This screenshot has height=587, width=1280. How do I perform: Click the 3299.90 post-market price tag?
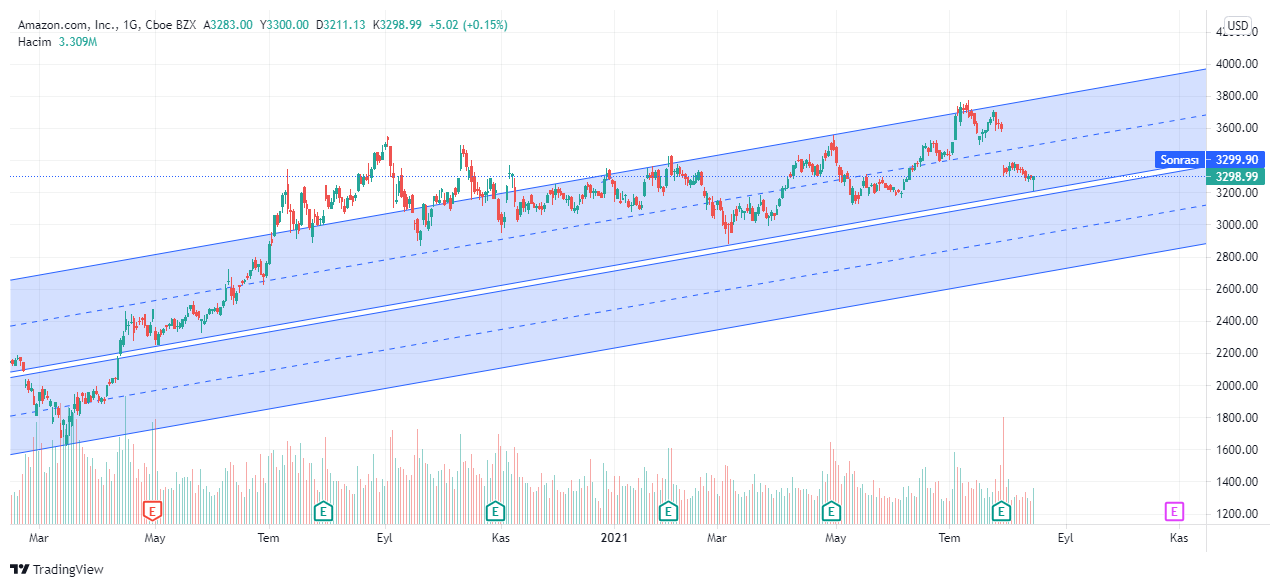[1236, 159]
